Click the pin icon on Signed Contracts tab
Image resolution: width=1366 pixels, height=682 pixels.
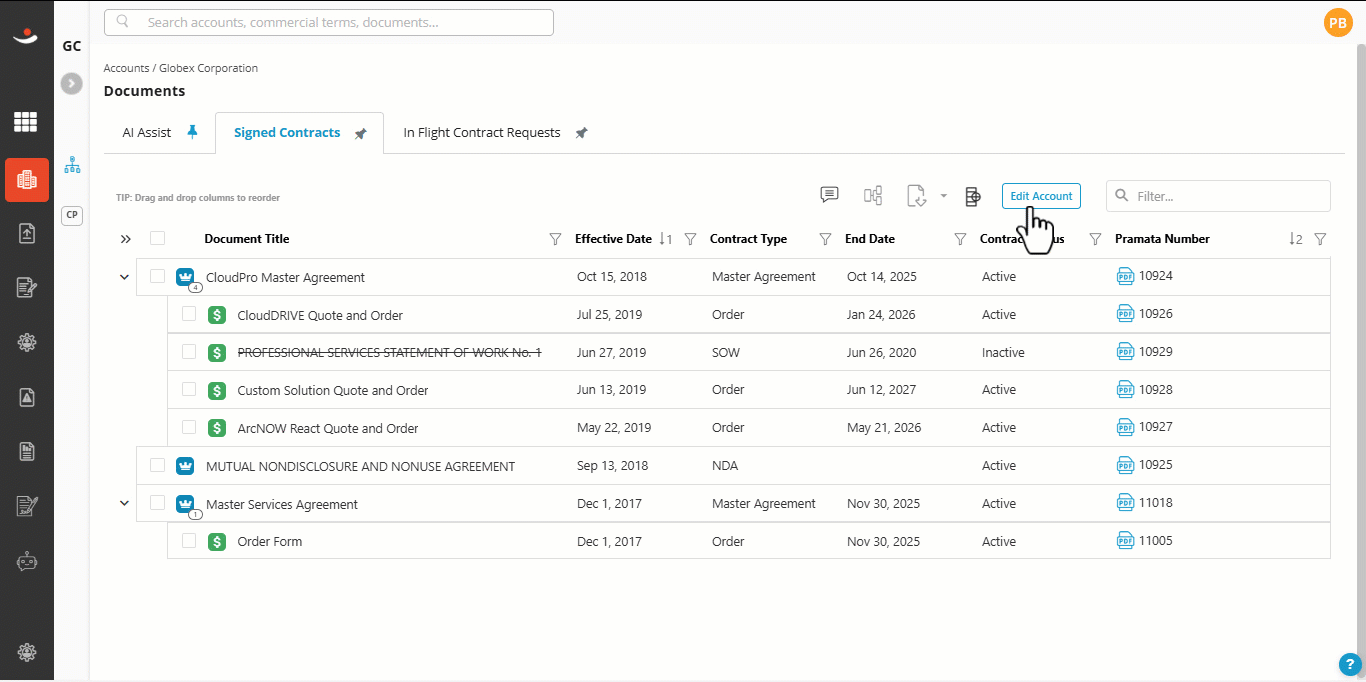point(361,133)
